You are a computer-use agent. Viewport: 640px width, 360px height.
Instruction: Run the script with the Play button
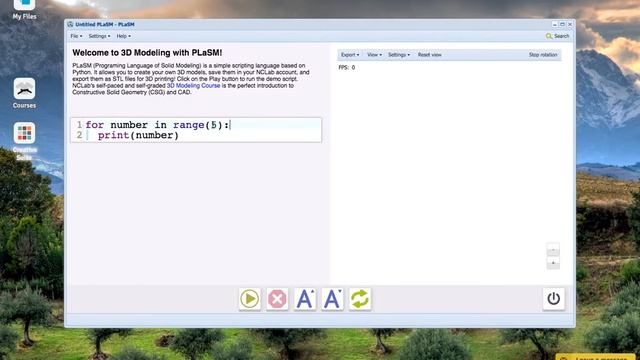[250, 299]
